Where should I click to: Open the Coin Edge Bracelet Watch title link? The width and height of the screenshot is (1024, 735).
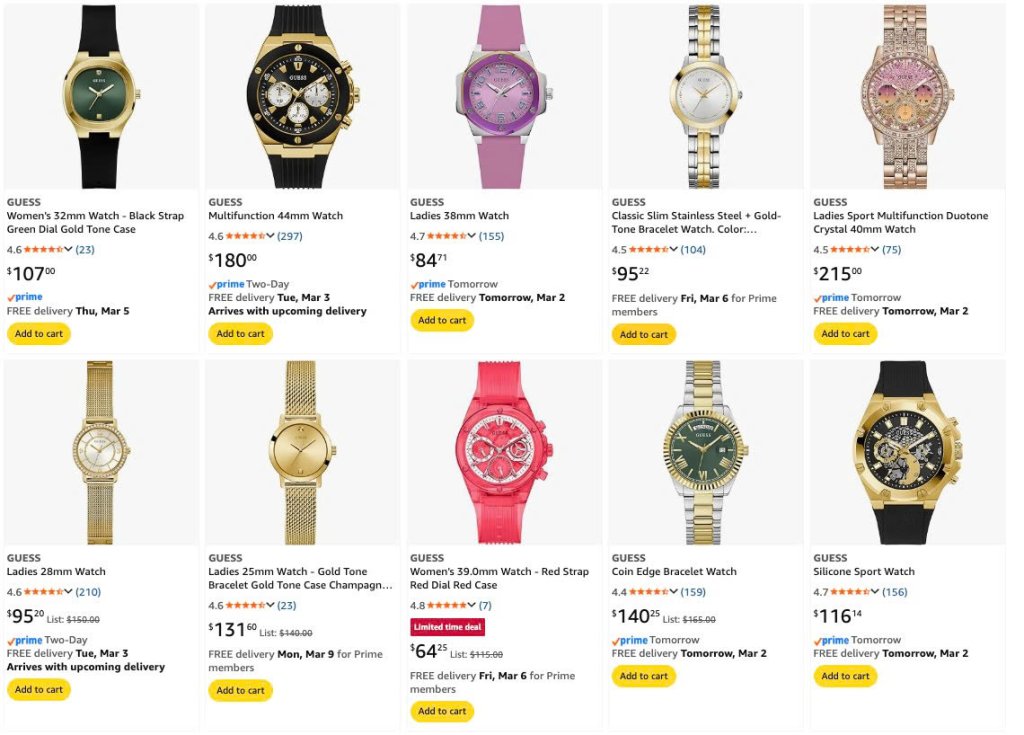[x=674, y=572]
